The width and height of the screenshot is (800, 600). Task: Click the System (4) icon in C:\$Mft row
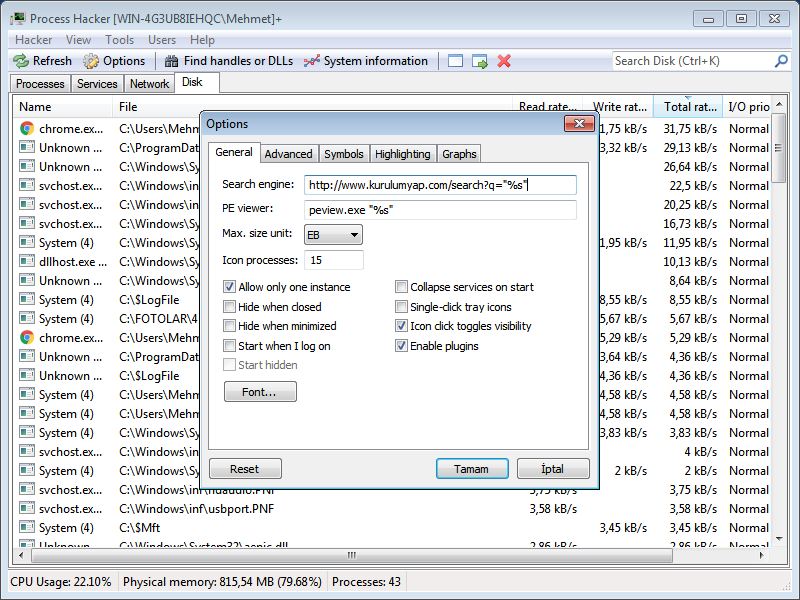(x=27, y=528)
